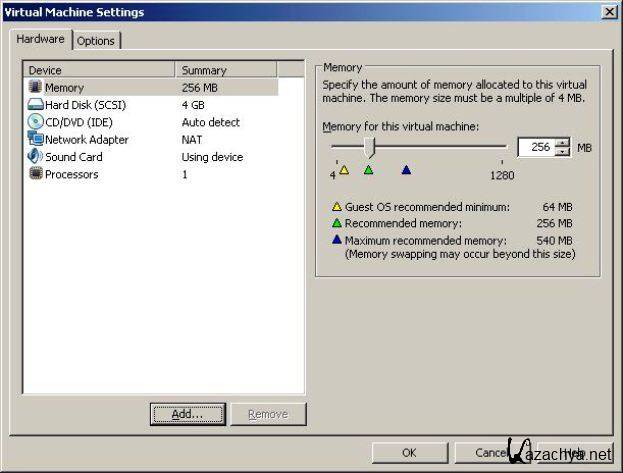Screen dimensions: 623x473
Task: Select the Hardware tab
Action: (42, 39)
